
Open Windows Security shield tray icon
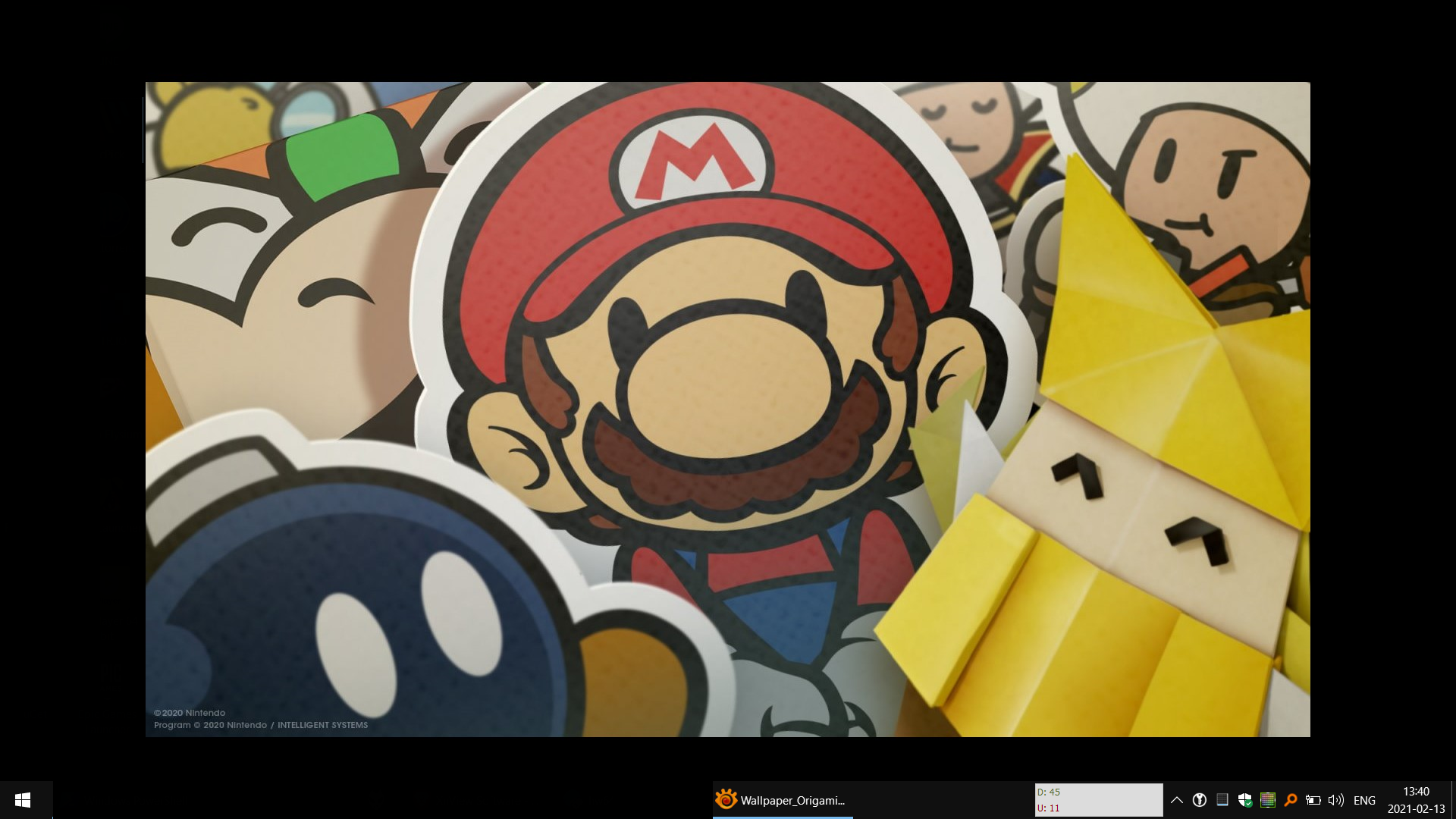[x=1245, y=800]
